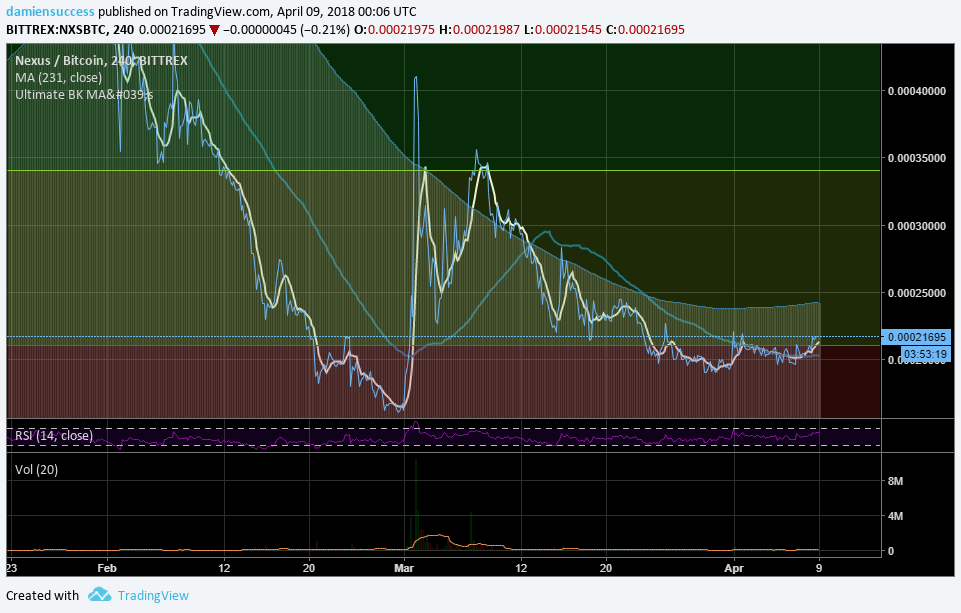The width and height of the screenshot is (961, 613).
Task: Click the 0.00025000 price axis label
Action: pyautogui.click(x=917, y=293)
